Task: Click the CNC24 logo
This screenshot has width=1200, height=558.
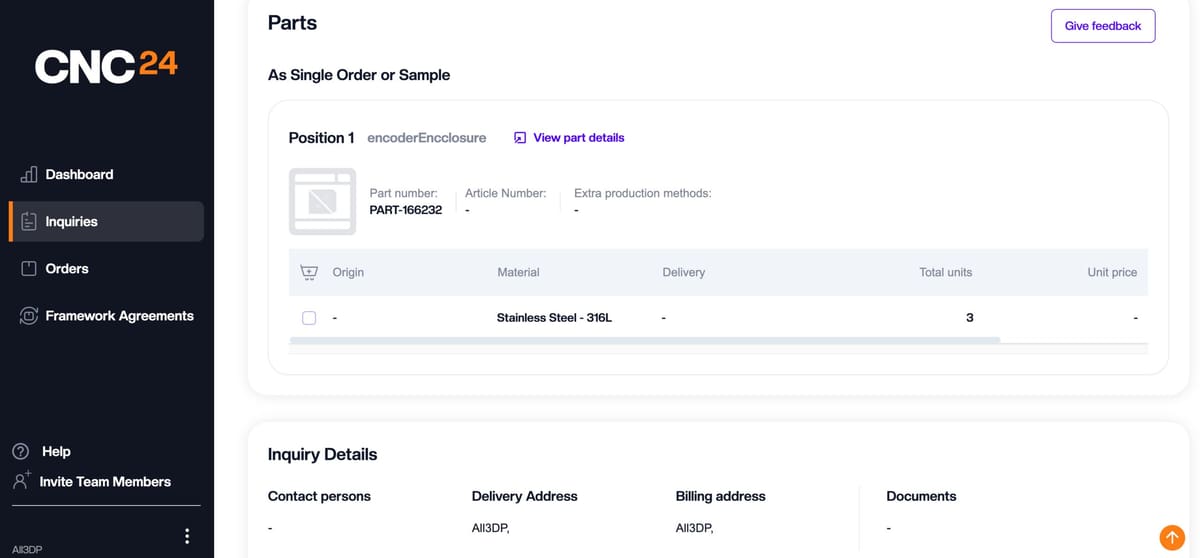Action: pos(106,66)
